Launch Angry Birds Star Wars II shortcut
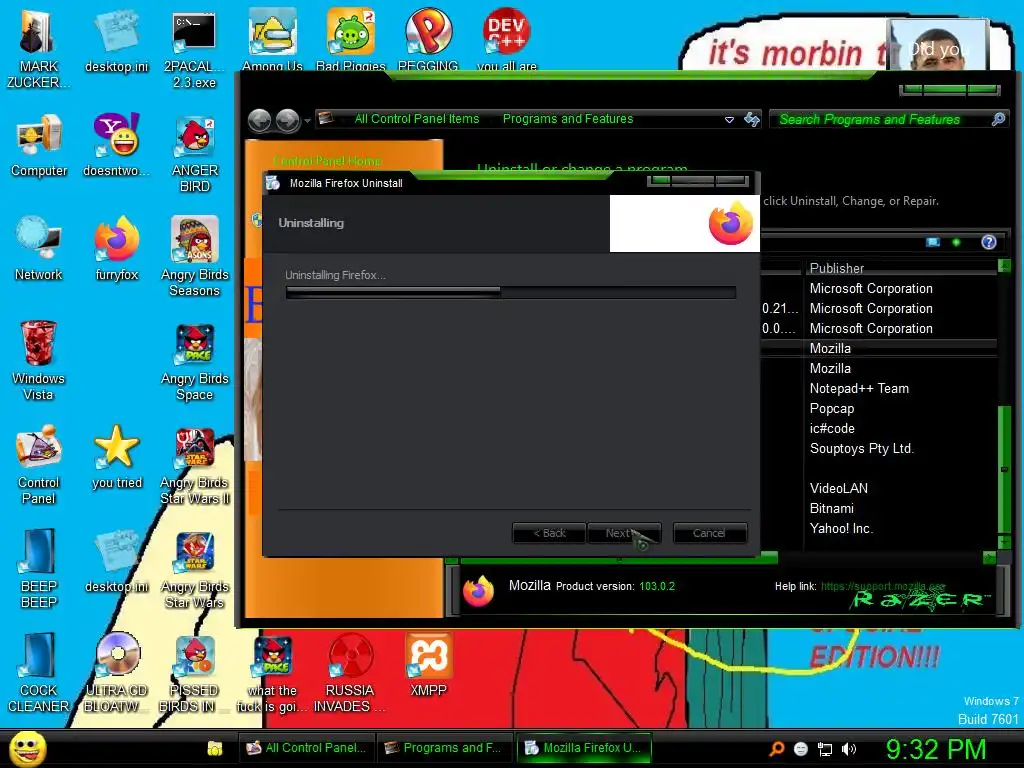 click(x=195, y=465)
